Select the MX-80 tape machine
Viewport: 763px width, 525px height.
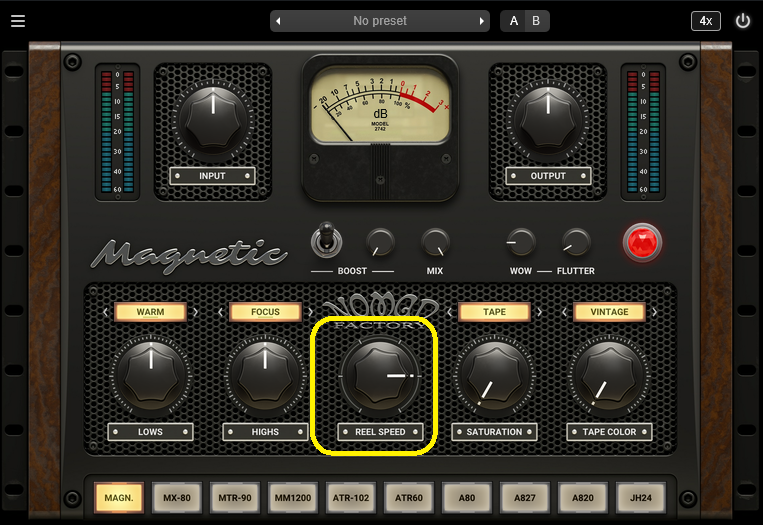tap(177, 498)
